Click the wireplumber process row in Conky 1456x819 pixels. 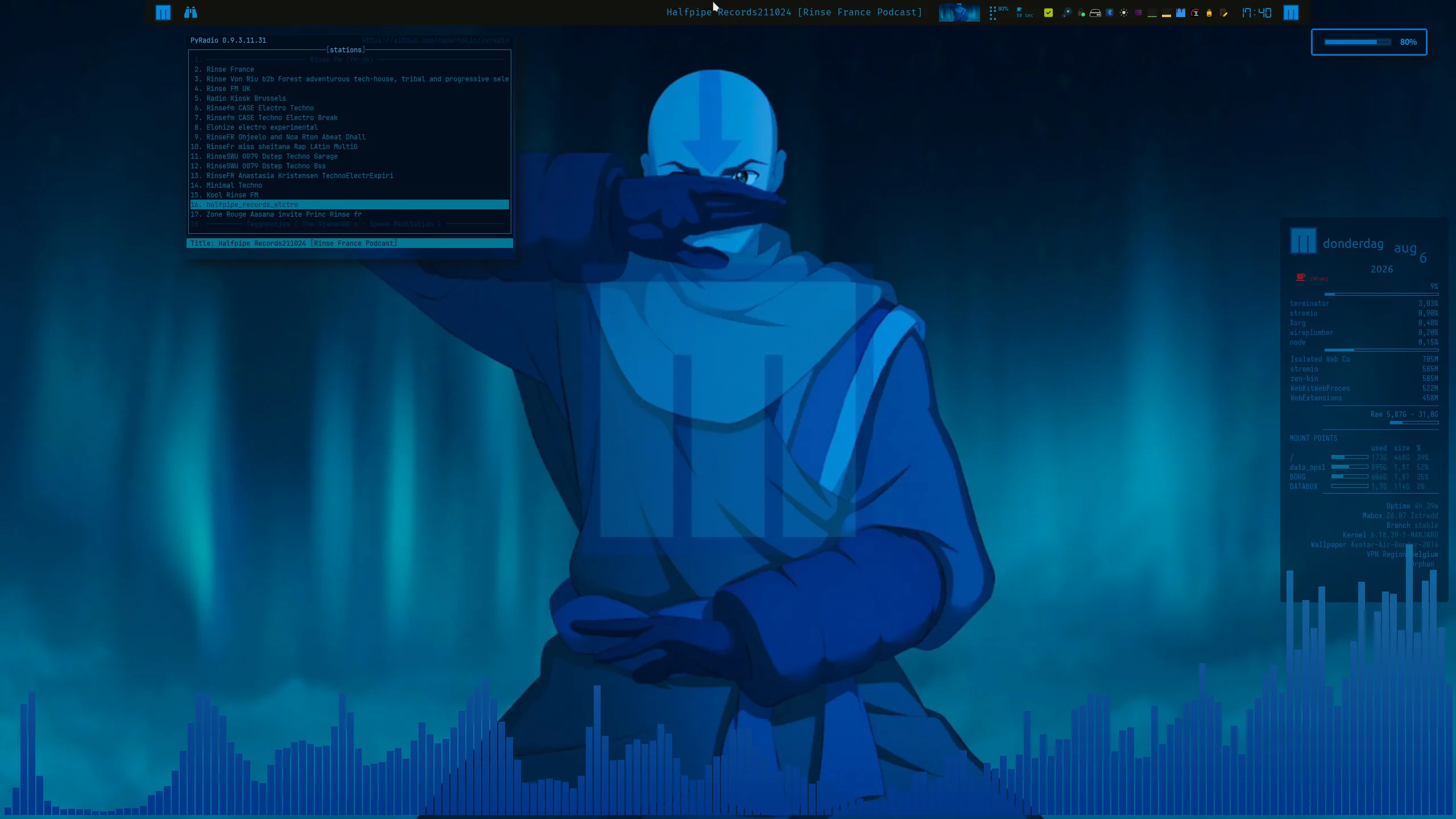coord(1364,333)
